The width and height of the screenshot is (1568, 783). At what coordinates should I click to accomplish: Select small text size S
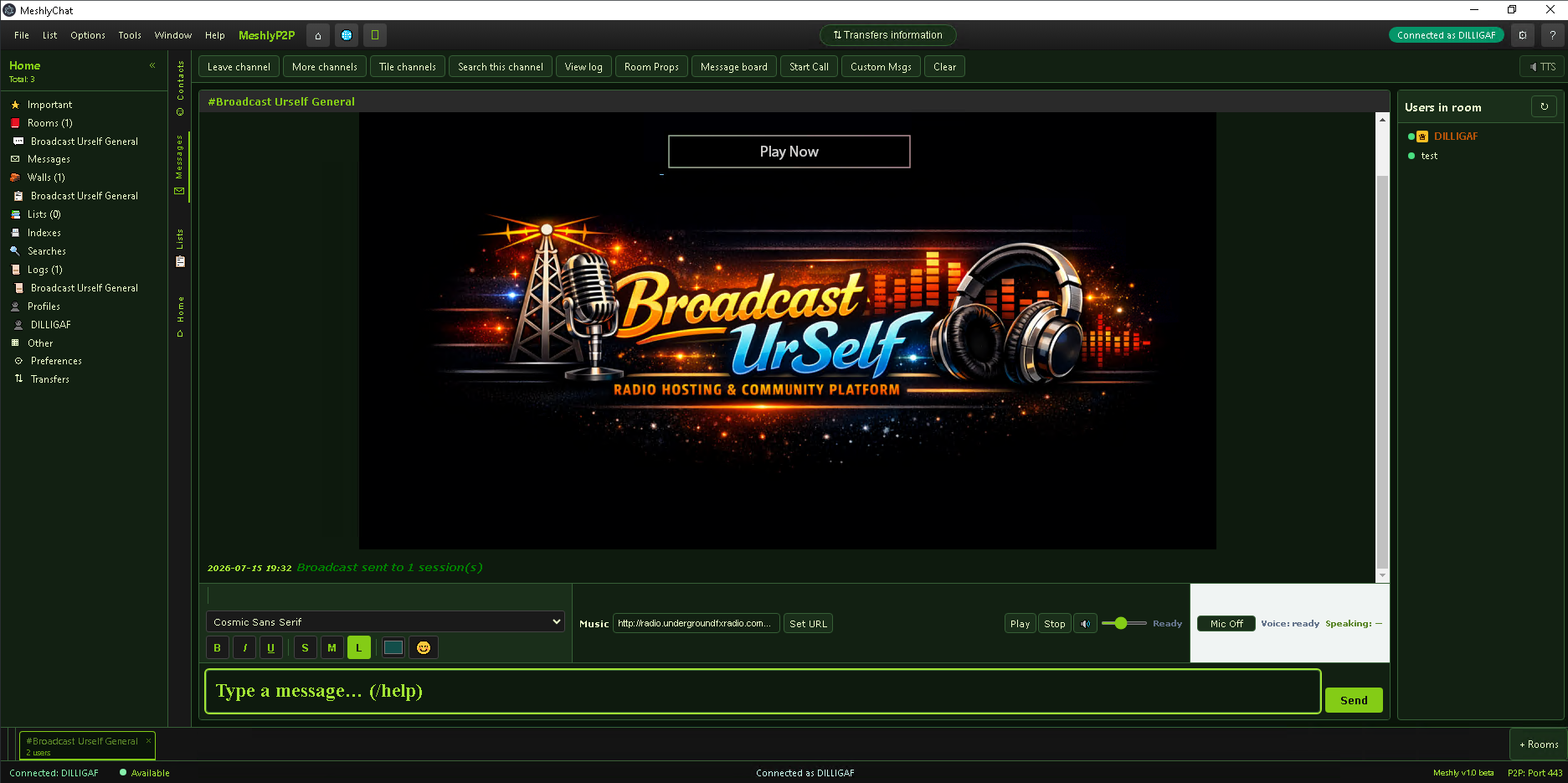305,647
